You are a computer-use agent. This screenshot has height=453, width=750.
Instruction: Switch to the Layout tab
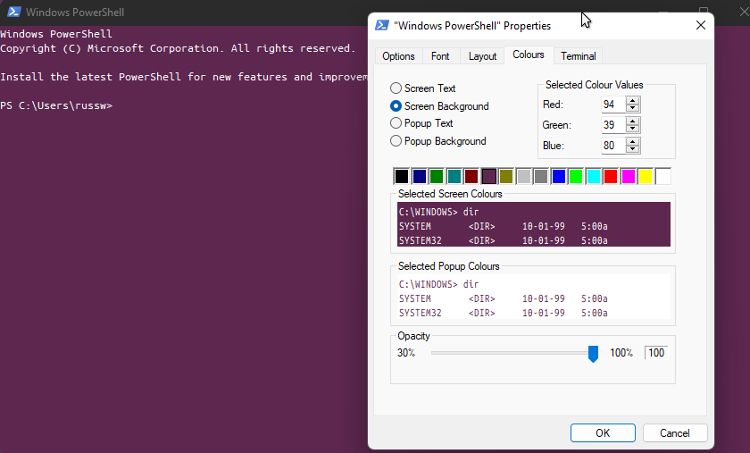pyautogui.click(x=482, y=56)
